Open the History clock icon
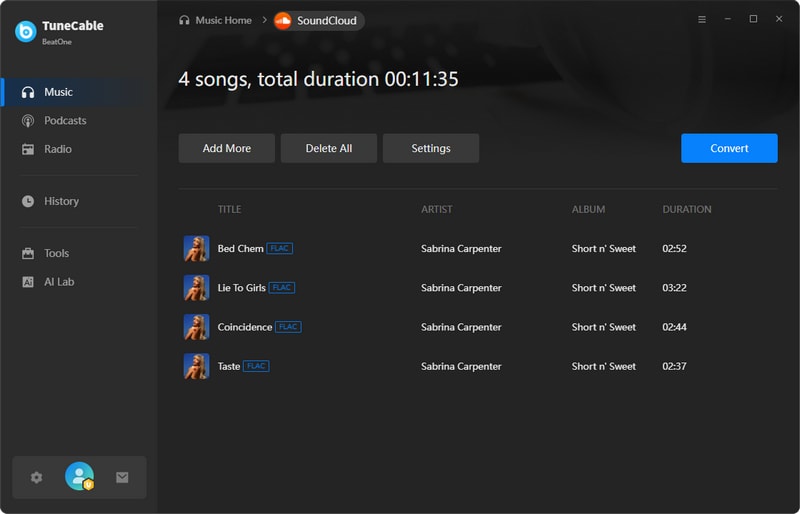 pyautogui.click(x=28, y=201)
